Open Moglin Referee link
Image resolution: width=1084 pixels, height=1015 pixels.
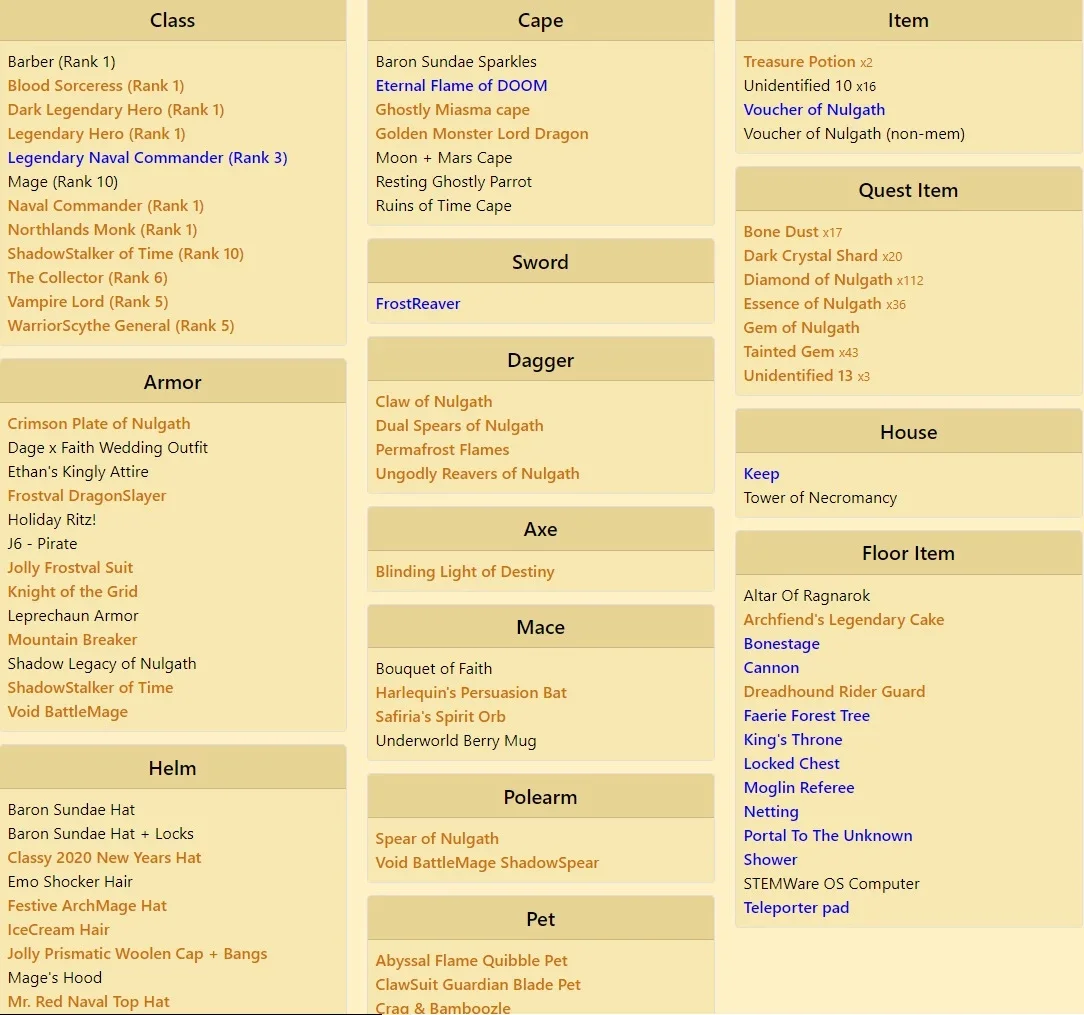[798, 788]
